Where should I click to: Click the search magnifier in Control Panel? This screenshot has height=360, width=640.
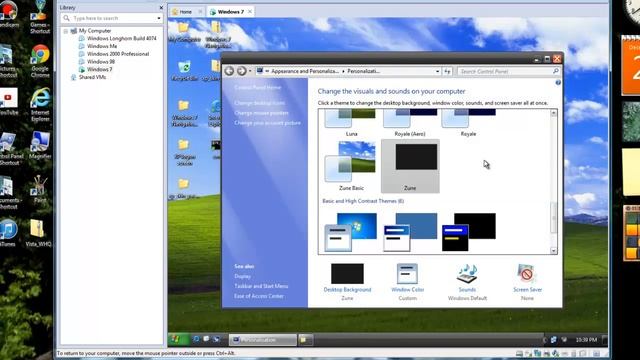[x=556, y=71]
